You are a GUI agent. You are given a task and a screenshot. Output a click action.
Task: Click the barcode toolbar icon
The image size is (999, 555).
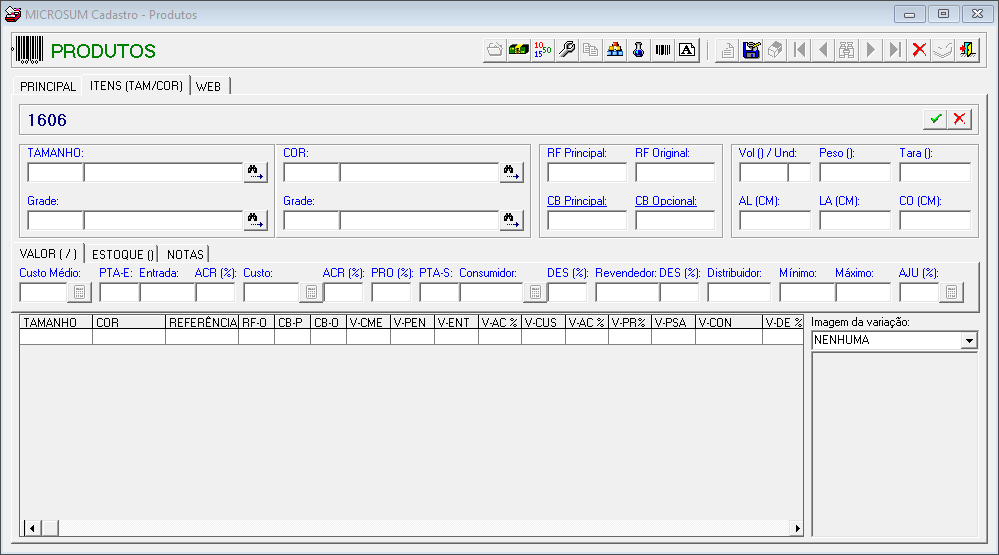click(663, 50)
